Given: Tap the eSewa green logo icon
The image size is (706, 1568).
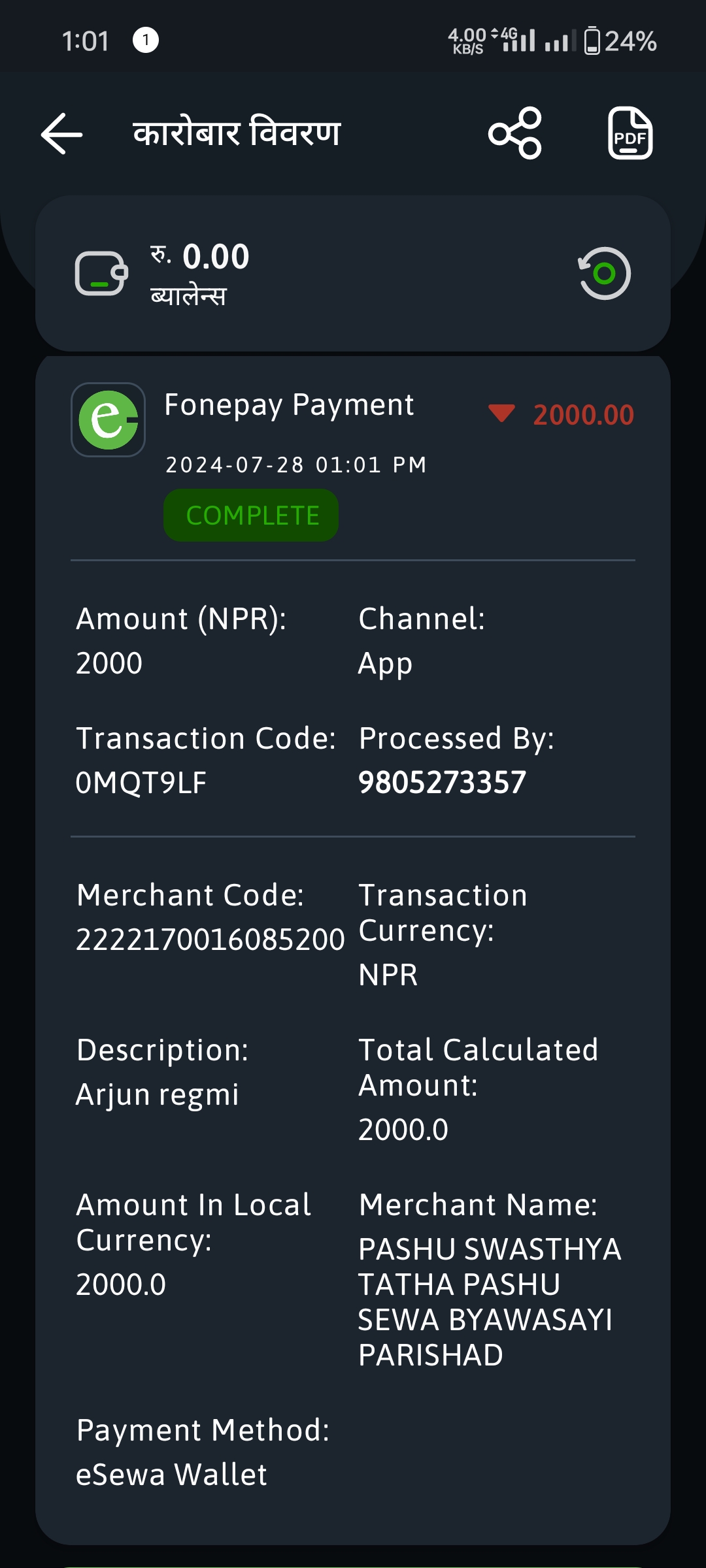Looking at the screenshot, I should tap(108, 419).
